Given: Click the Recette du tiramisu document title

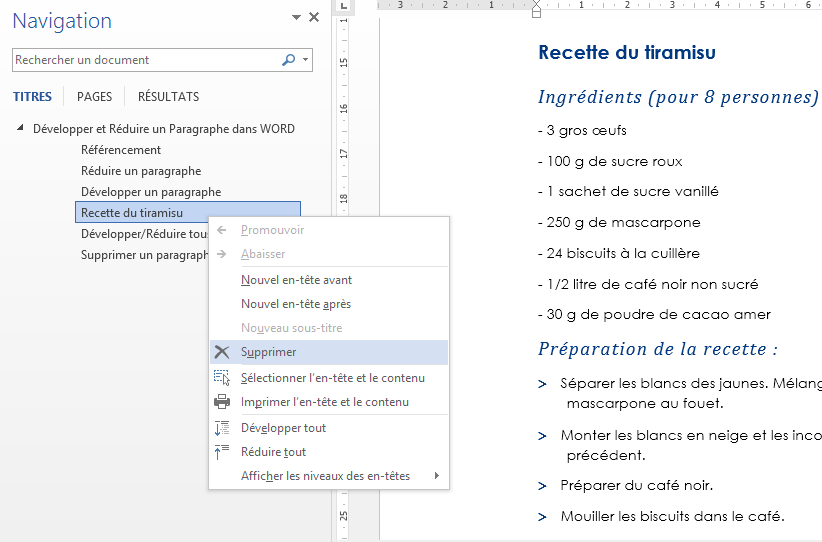Looking at the screenshot, I should (626, 53).
